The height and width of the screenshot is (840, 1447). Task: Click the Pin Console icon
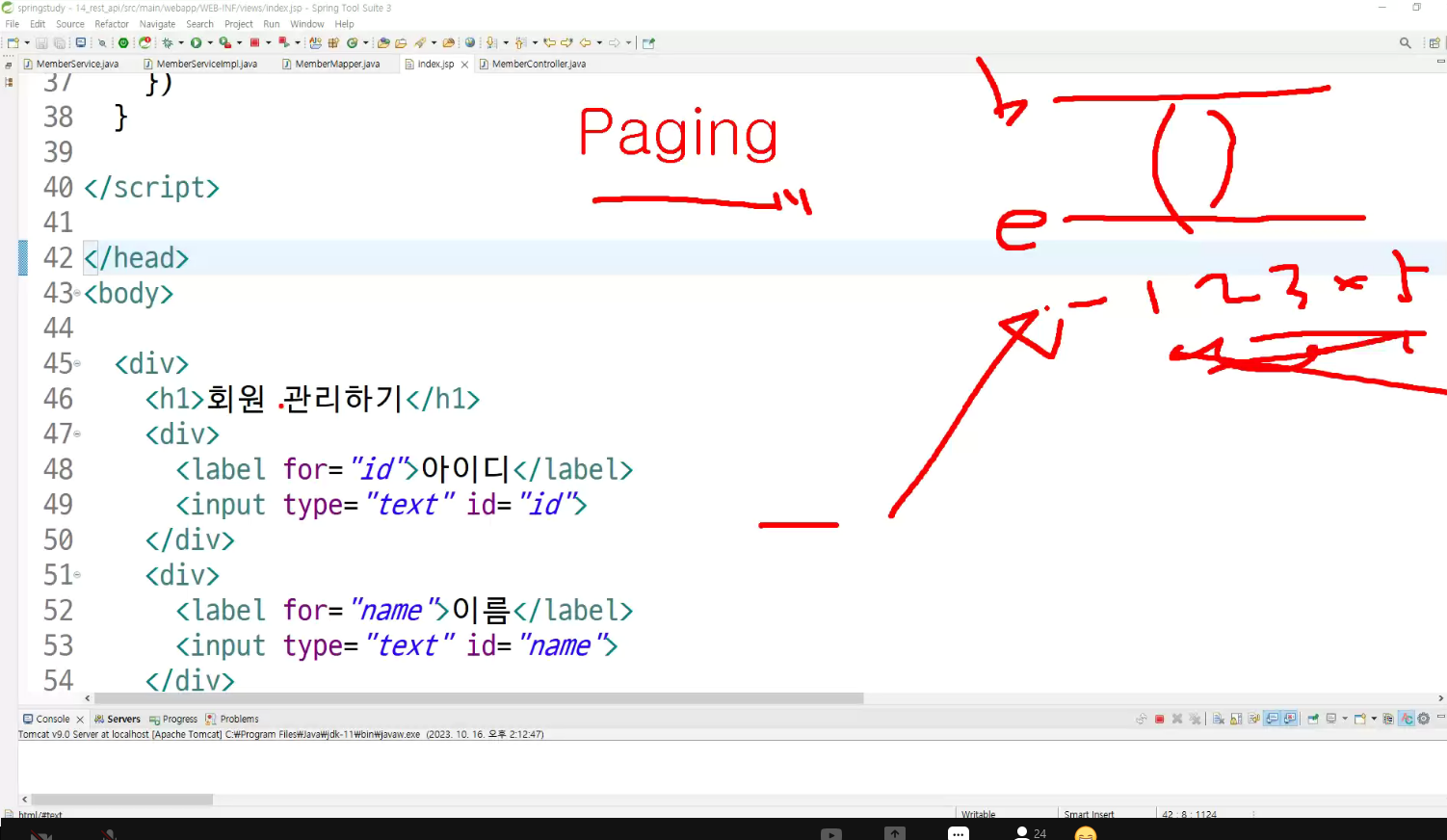[1313, 719]
